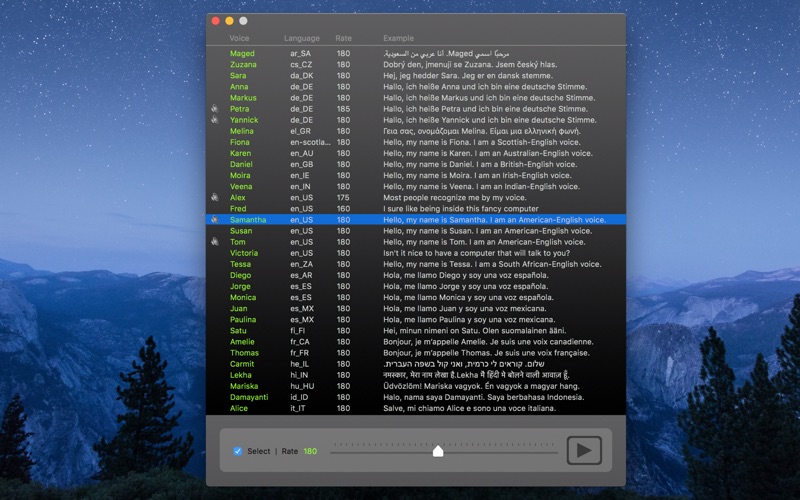
Task: Play the selected voice sample
Action: (584, 450)
